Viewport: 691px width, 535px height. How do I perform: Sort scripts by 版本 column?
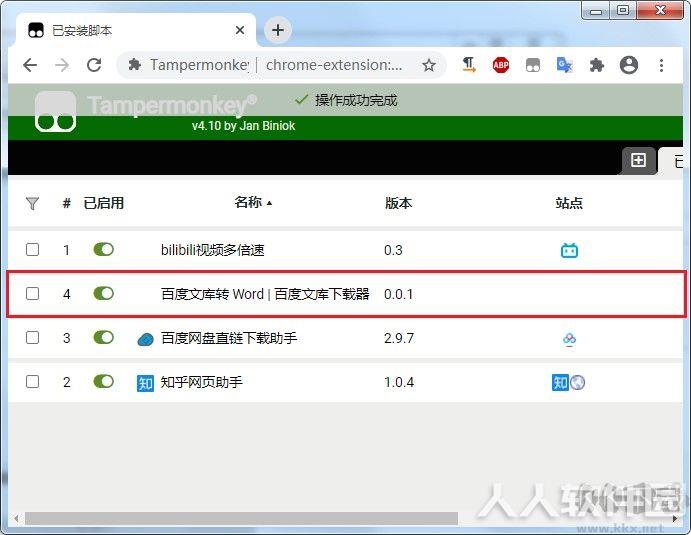click(x=398, y=203)
